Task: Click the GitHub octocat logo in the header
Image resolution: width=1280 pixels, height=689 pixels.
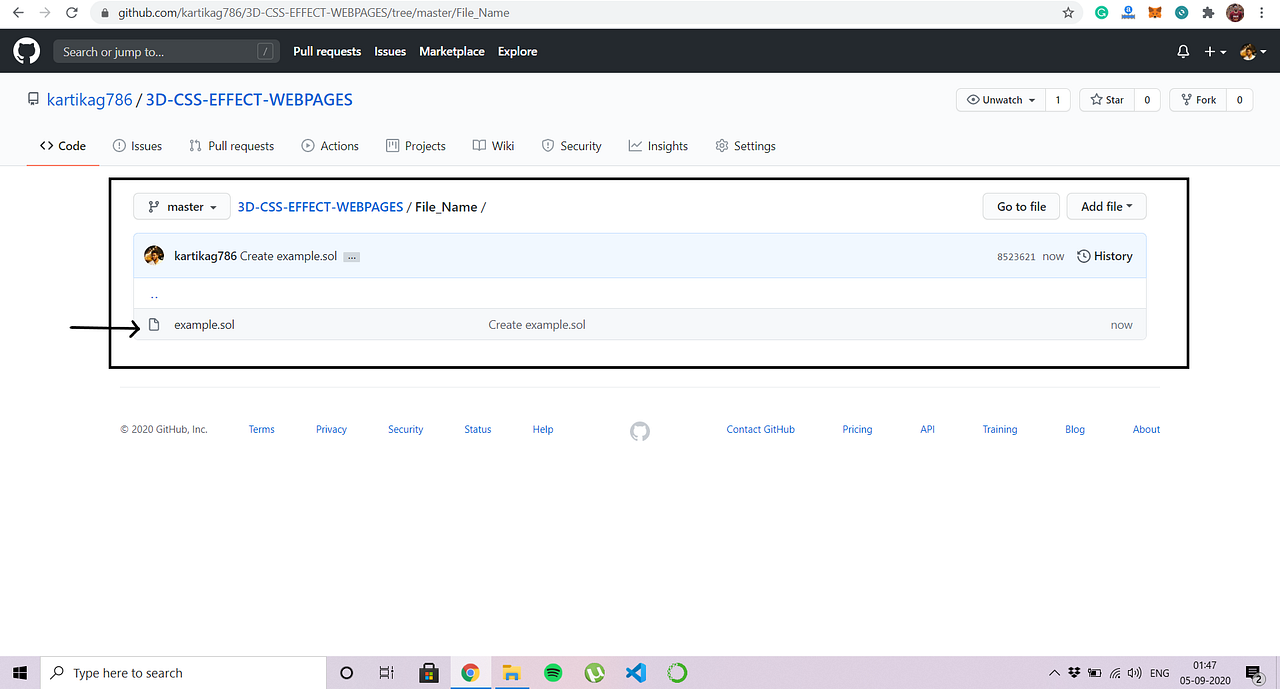Action: (26, 50)
